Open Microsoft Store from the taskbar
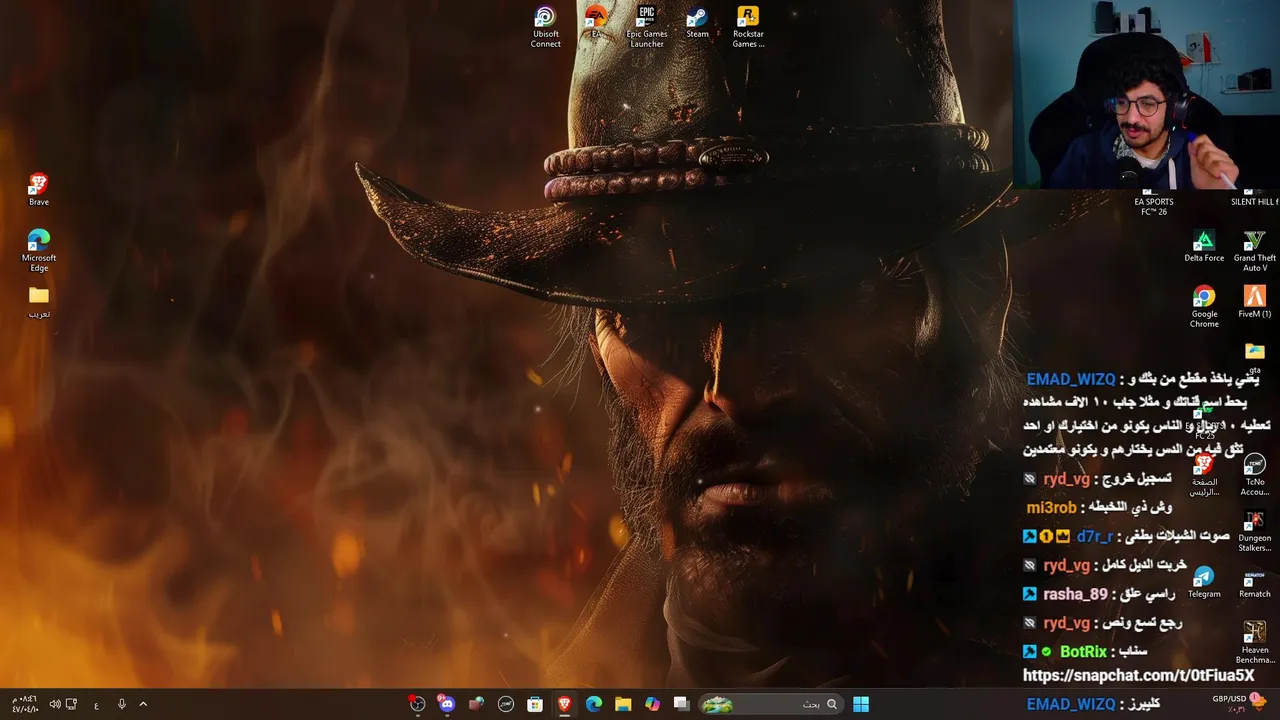Screen dimensions: 1280x720 [x=535, y=704]
